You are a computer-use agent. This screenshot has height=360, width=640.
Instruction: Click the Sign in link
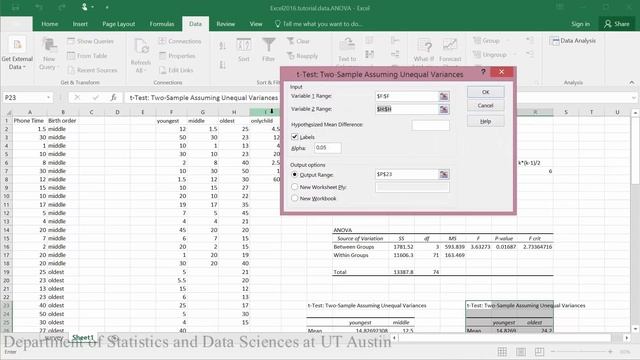click(580, 24)
